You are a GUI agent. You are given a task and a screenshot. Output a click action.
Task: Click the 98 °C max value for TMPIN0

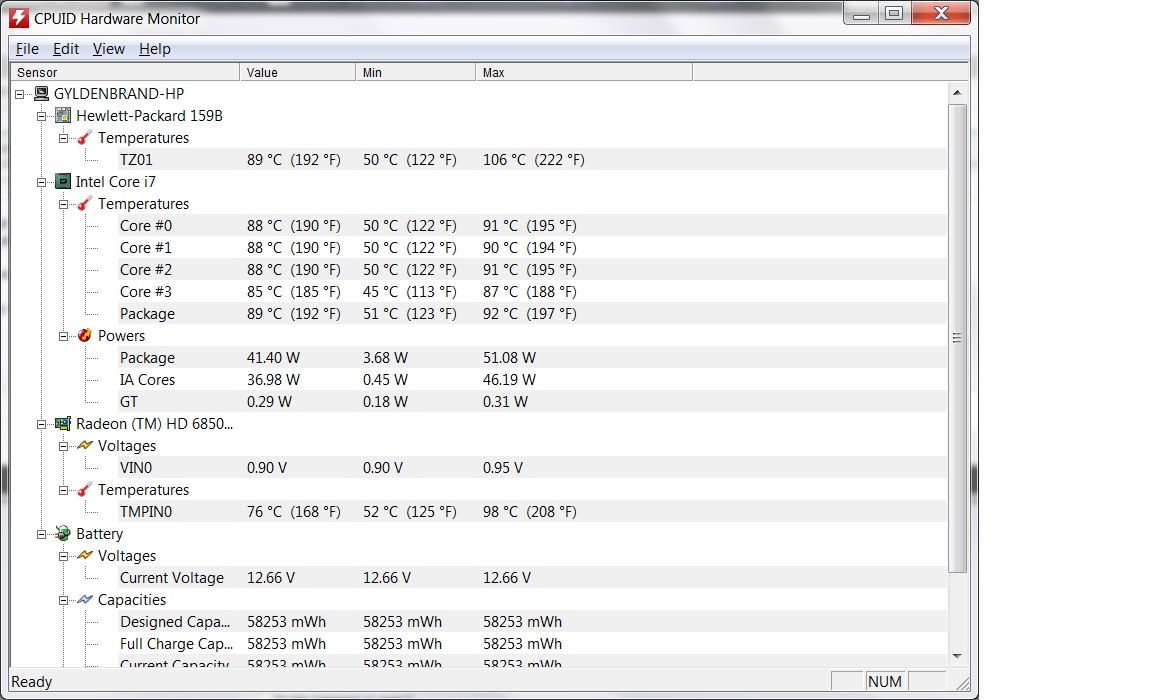pos(530,512)
